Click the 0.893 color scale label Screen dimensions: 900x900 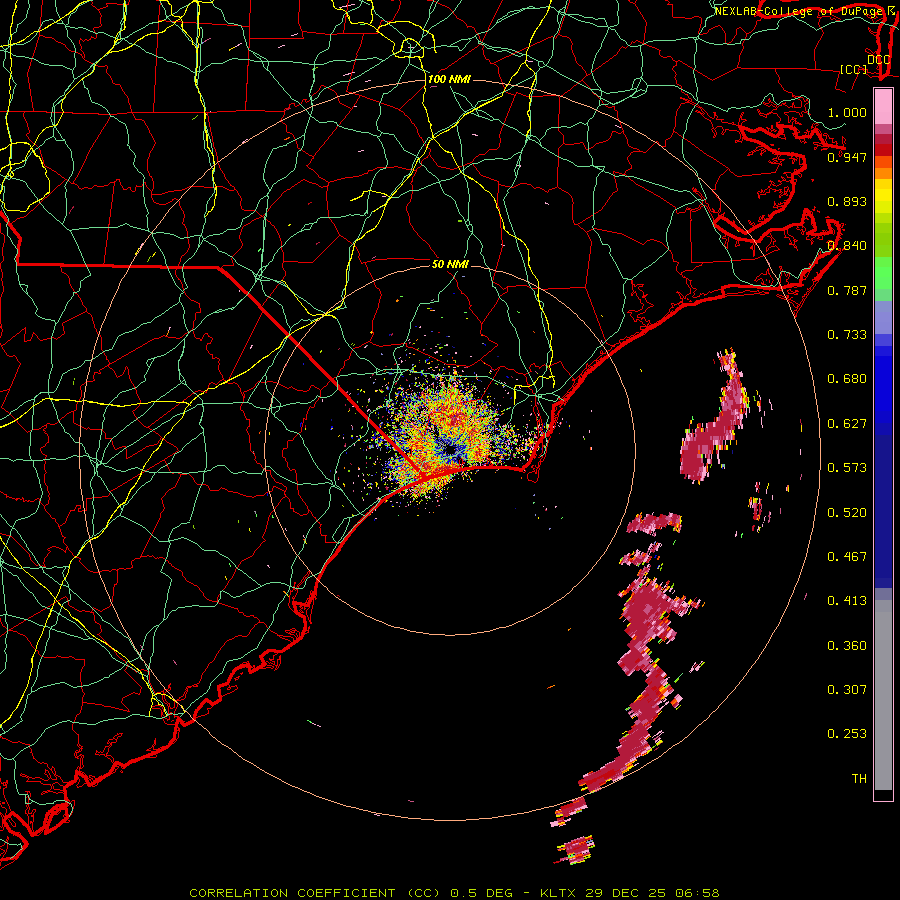point(847,201)
